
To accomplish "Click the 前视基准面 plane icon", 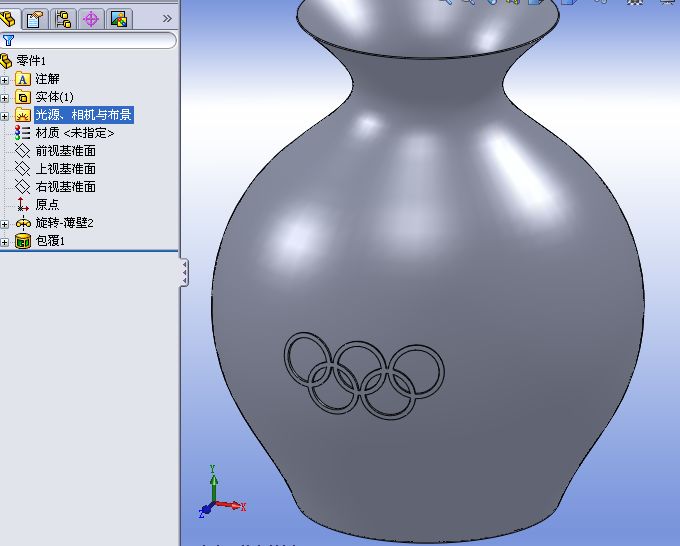I will [x=23, y=151].
